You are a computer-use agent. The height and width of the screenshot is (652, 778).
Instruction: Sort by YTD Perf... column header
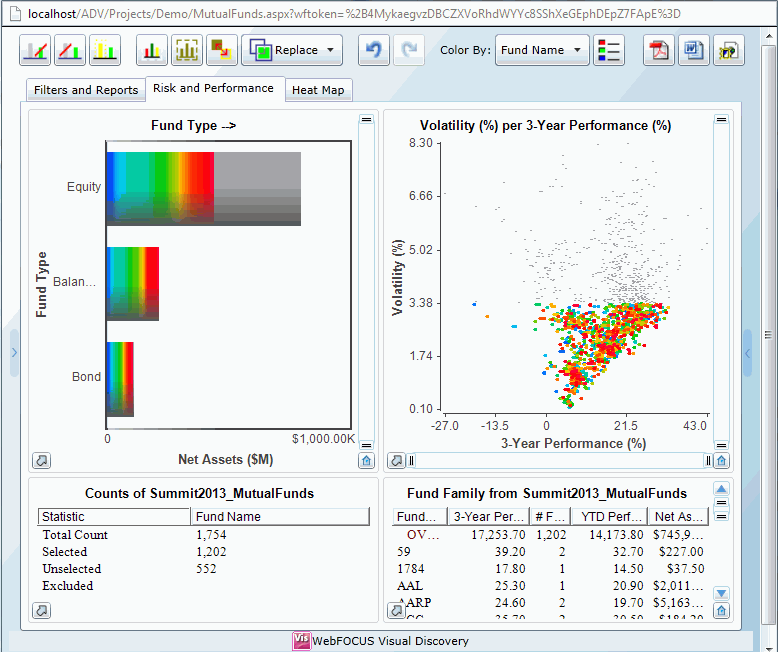(610, 517)
